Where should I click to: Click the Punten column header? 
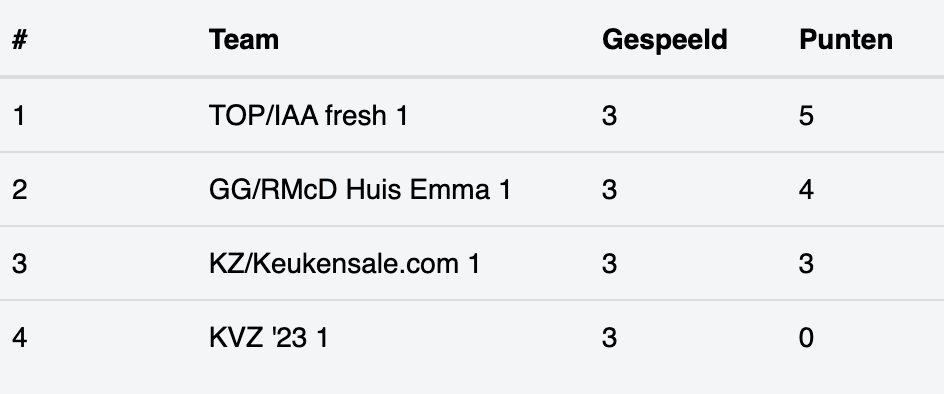[x=846, y=40]
